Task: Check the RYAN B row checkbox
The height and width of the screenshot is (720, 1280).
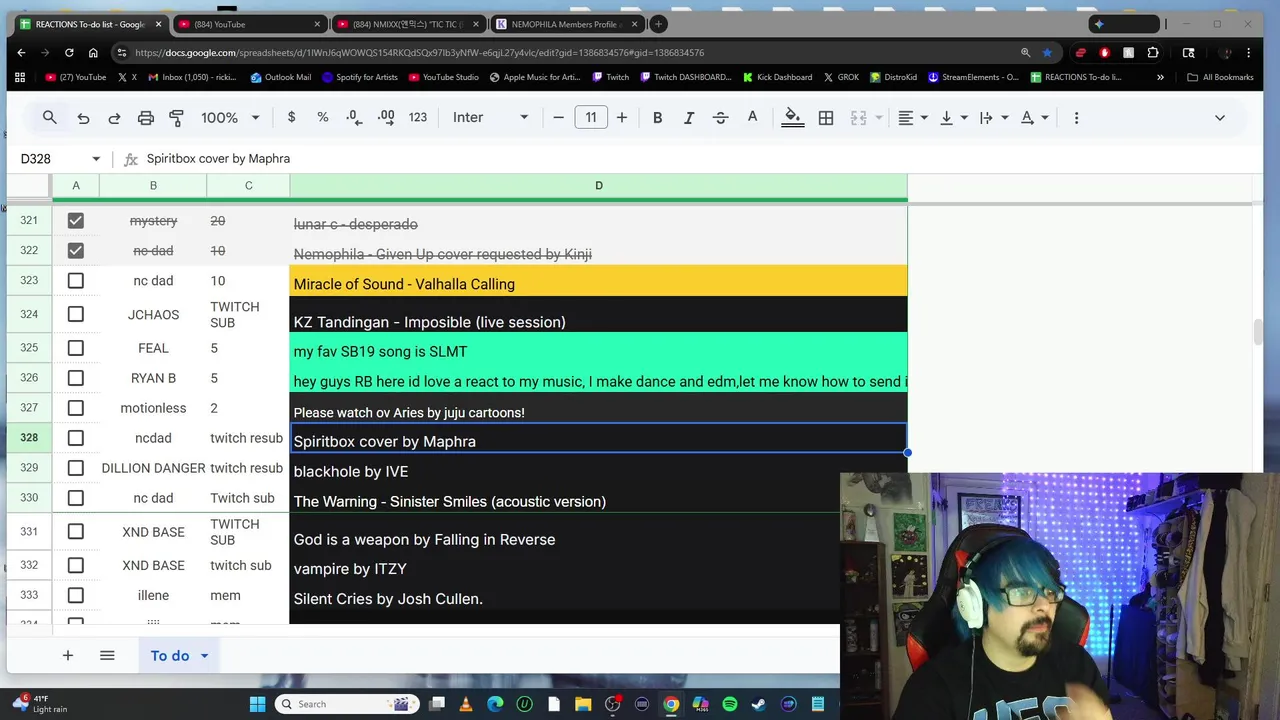Action: coord(75,378)
